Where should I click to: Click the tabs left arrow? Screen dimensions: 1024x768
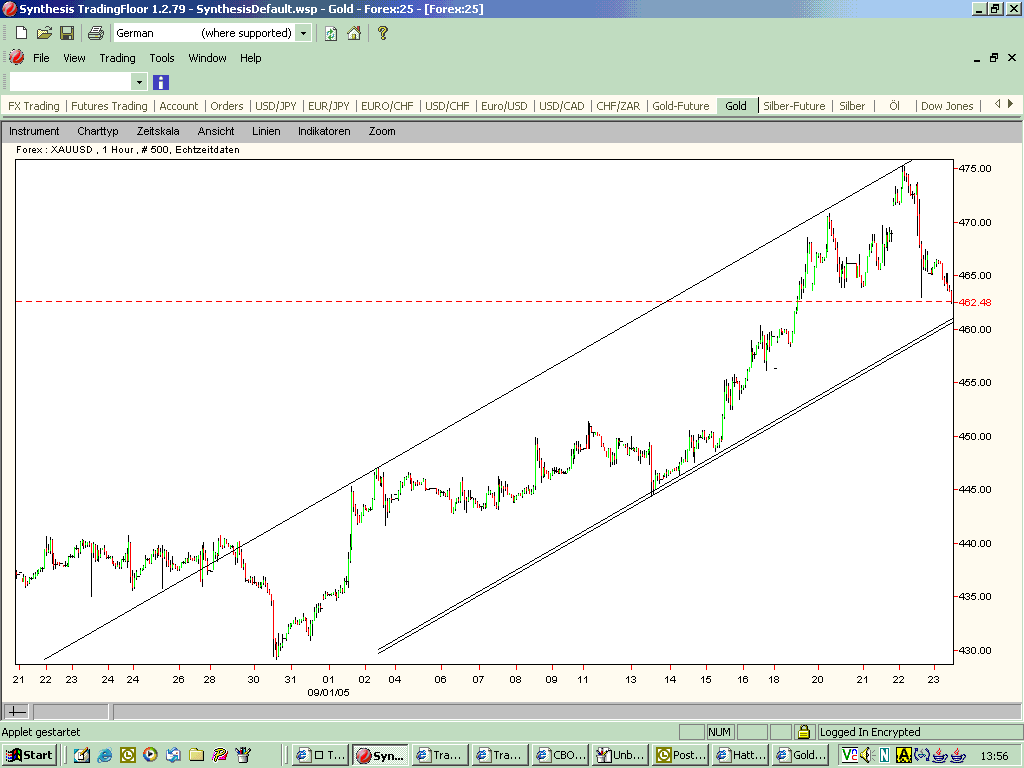coord(997,104)
